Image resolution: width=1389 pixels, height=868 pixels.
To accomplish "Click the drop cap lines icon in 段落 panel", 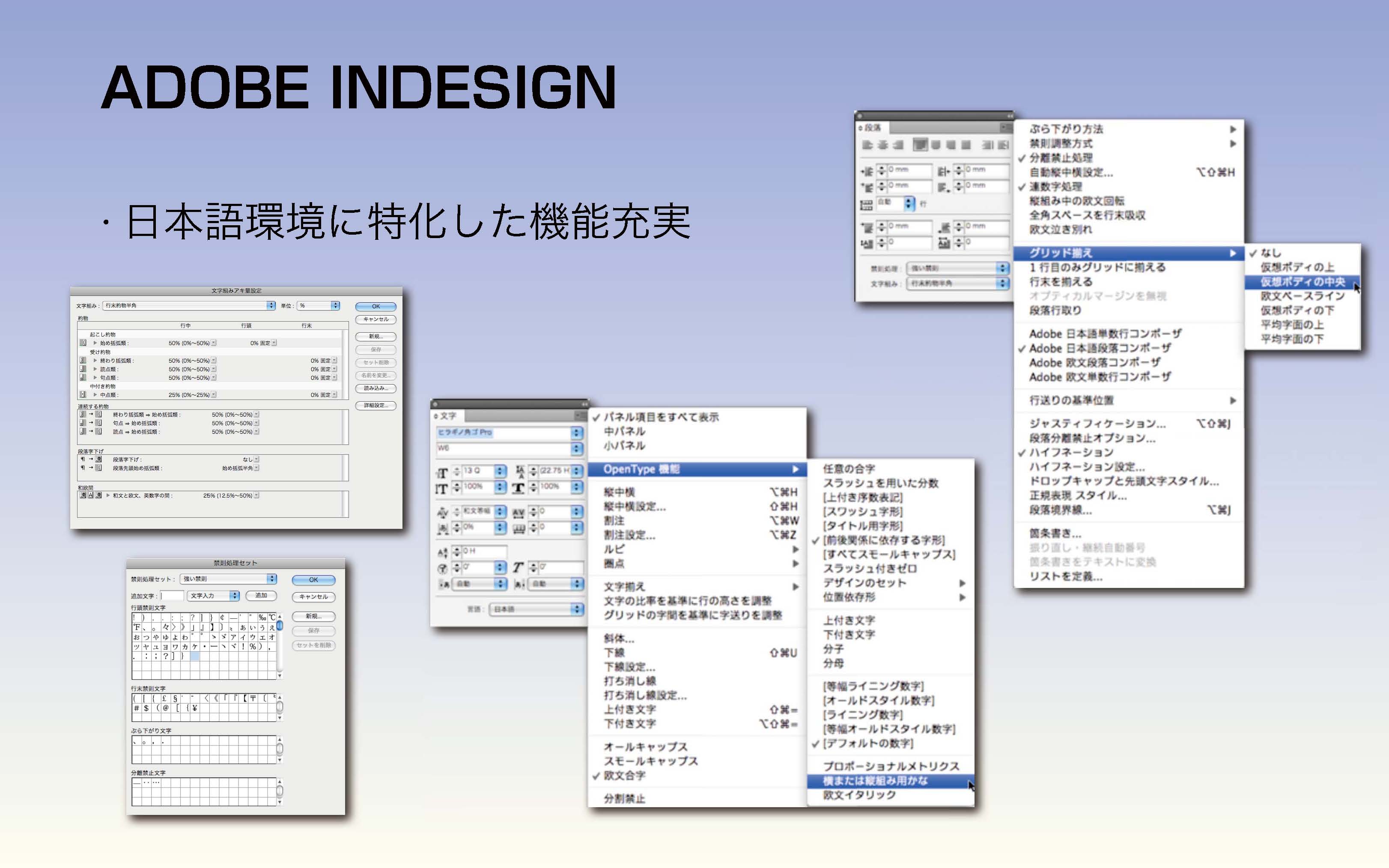I will pos(867,244).
